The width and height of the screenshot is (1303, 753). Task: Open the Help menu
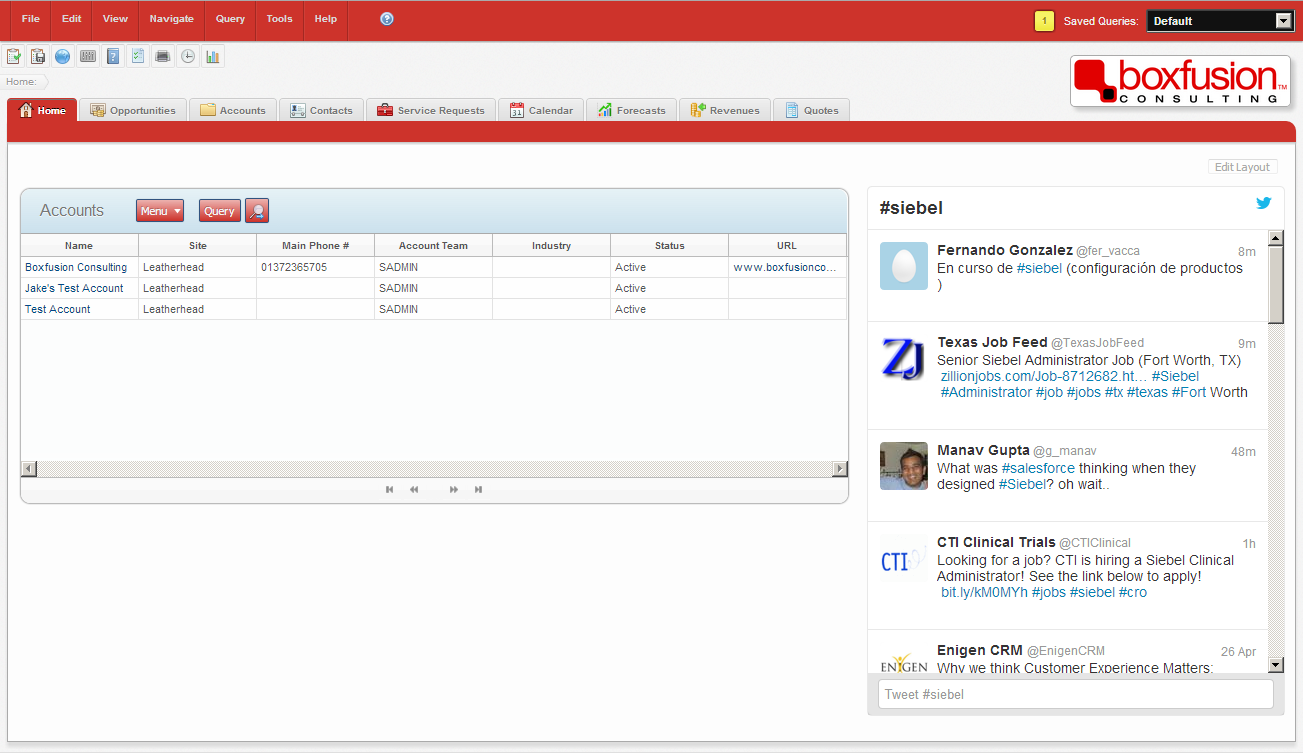326,19
